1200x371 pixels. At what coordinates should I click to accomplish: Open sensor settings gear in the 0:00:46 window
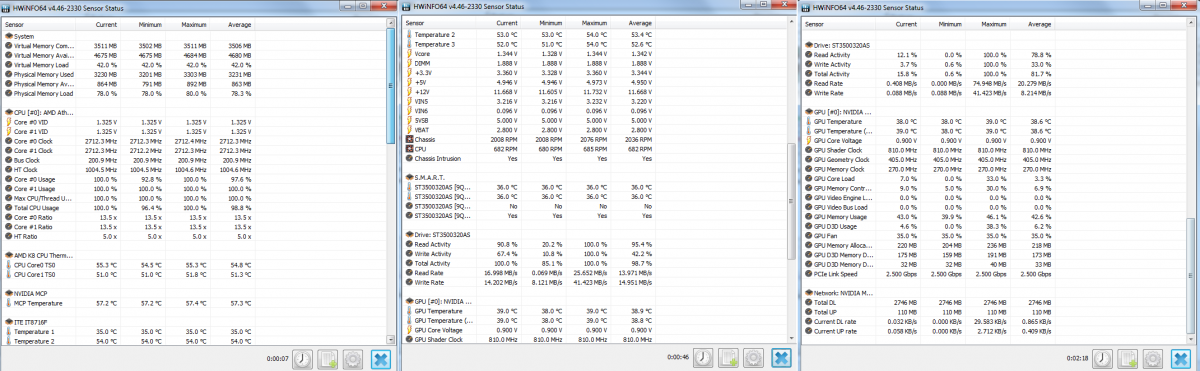752,358
